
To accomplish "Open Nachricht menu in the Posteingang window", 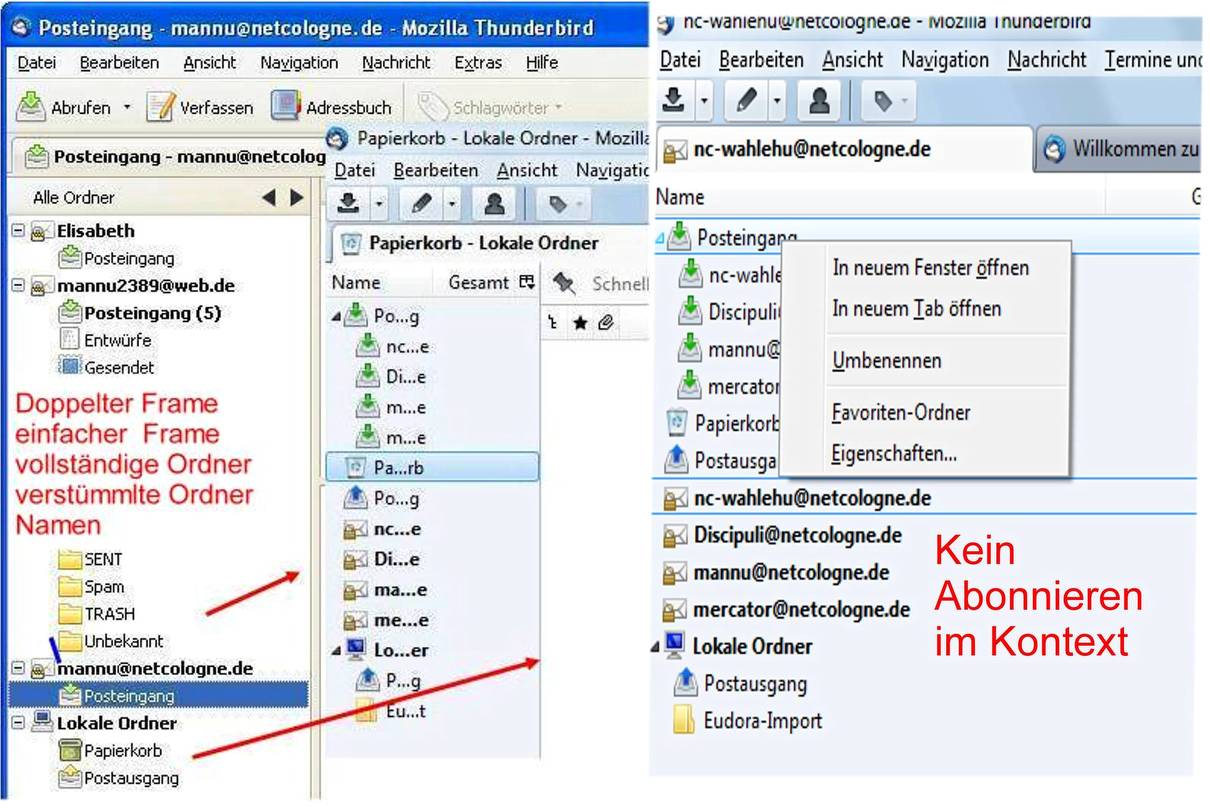I will [x=396, y=62].
